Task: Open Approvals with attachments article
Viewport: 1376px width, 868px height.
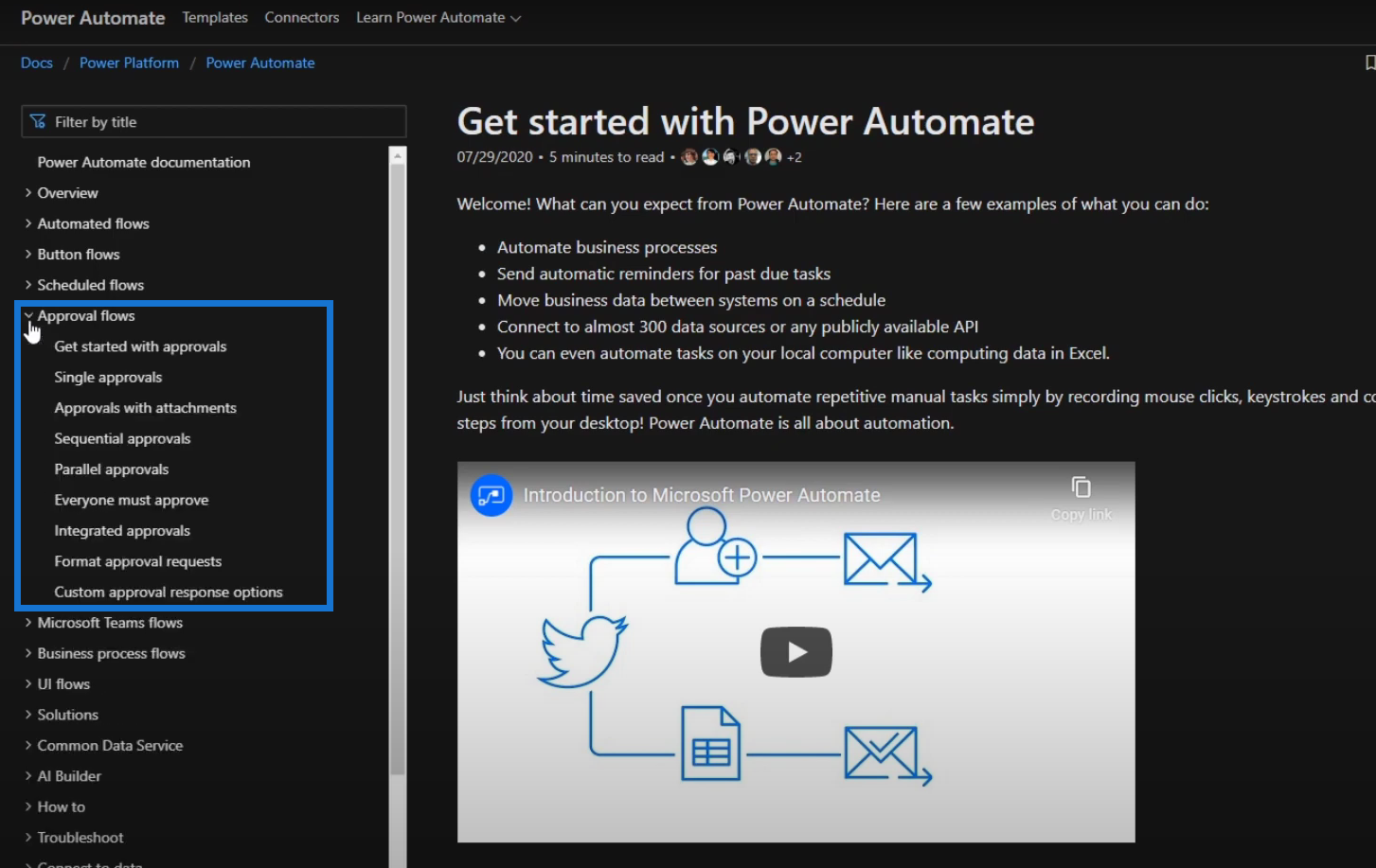Action: (x=145, y=408)
